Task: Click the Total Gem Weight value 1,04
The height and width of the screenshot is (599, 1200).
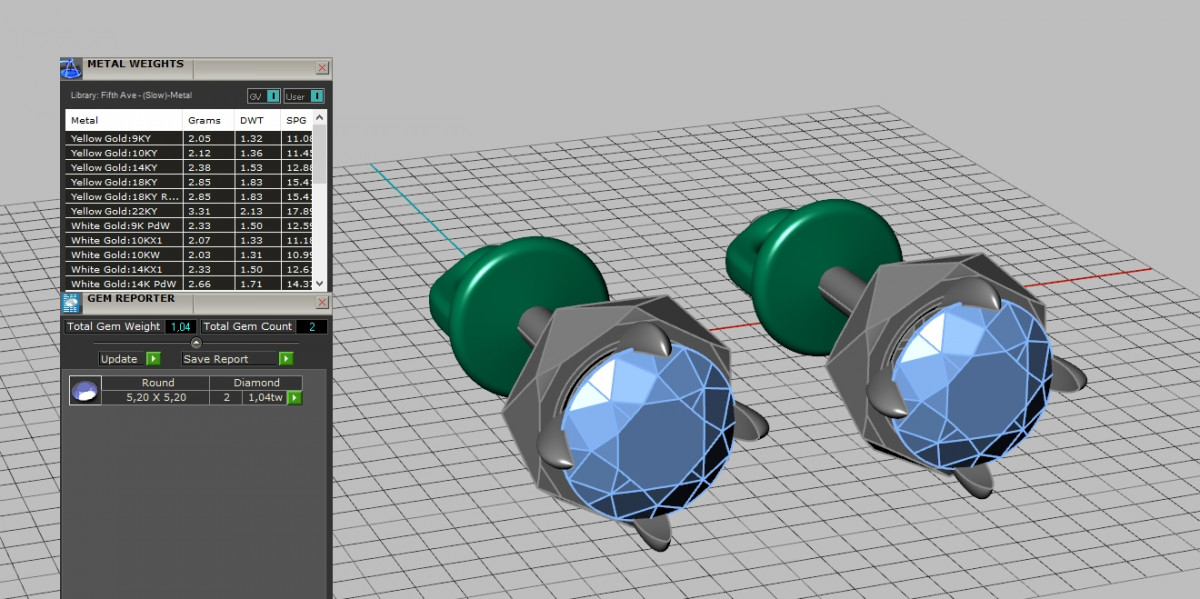Action: tap(180, 326)
